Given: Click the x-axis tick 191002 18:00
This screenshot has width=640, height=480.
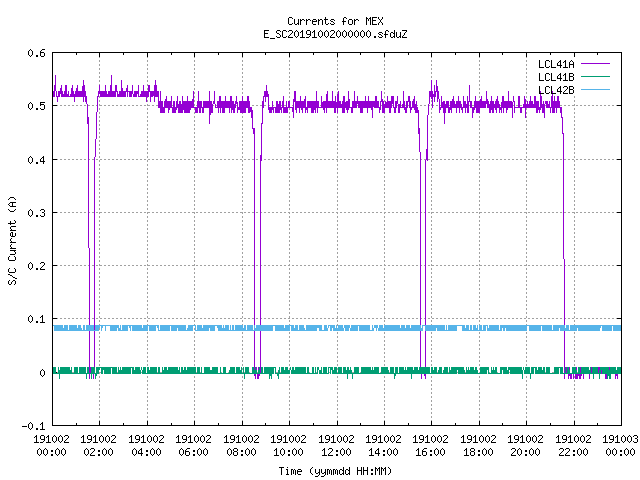Looking at the screenshot, I should 478,445.
